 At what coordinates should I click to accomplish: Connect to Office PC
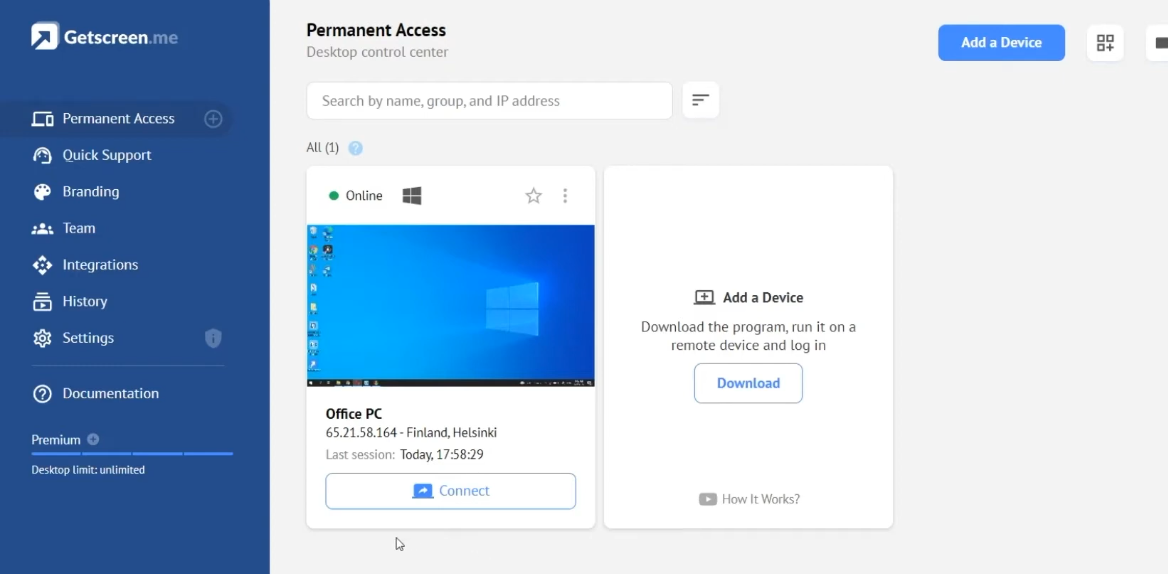pos(451,491)
